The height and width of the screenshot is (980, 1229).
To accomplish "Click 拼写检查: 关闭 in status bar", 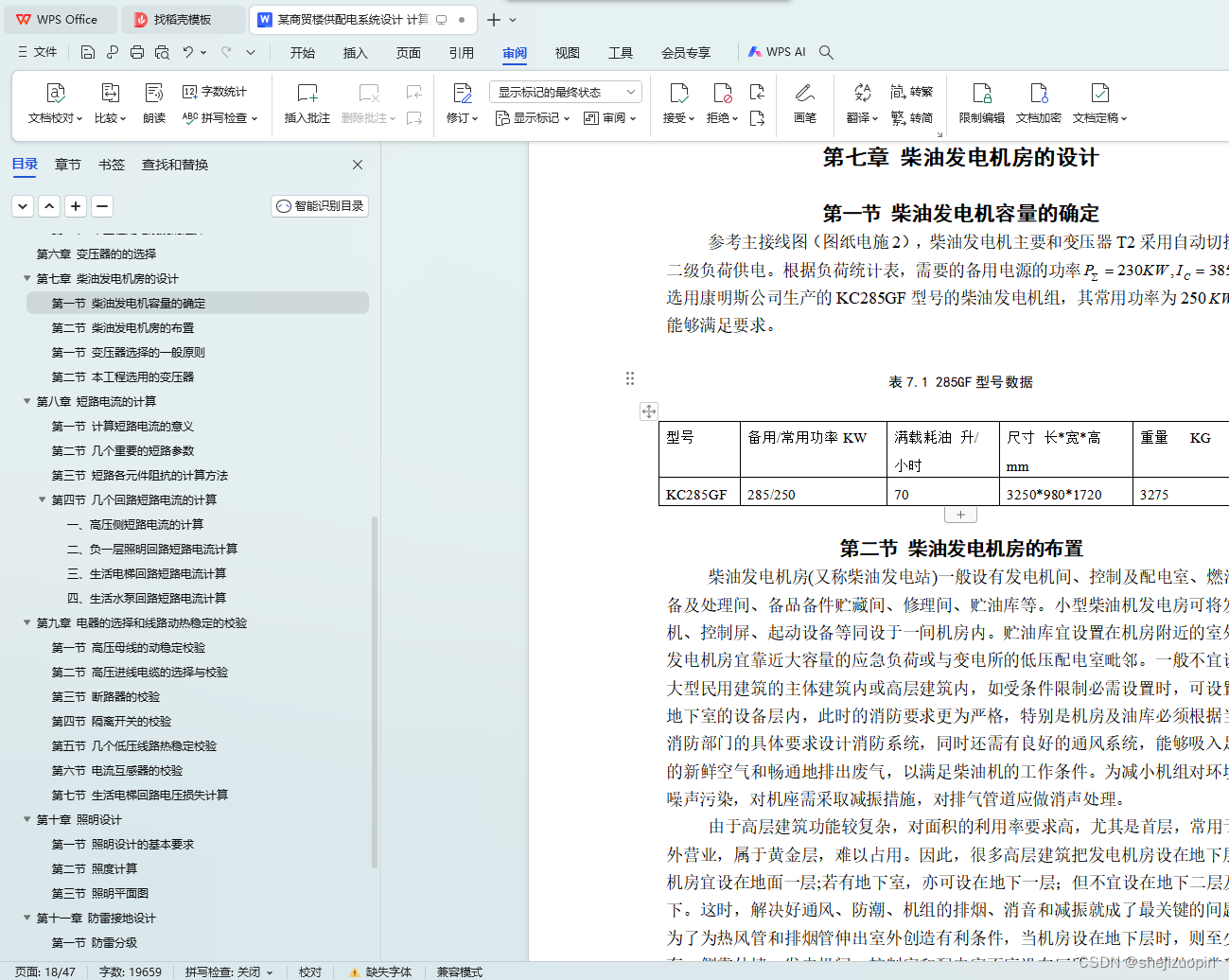I will pos(229,971).
